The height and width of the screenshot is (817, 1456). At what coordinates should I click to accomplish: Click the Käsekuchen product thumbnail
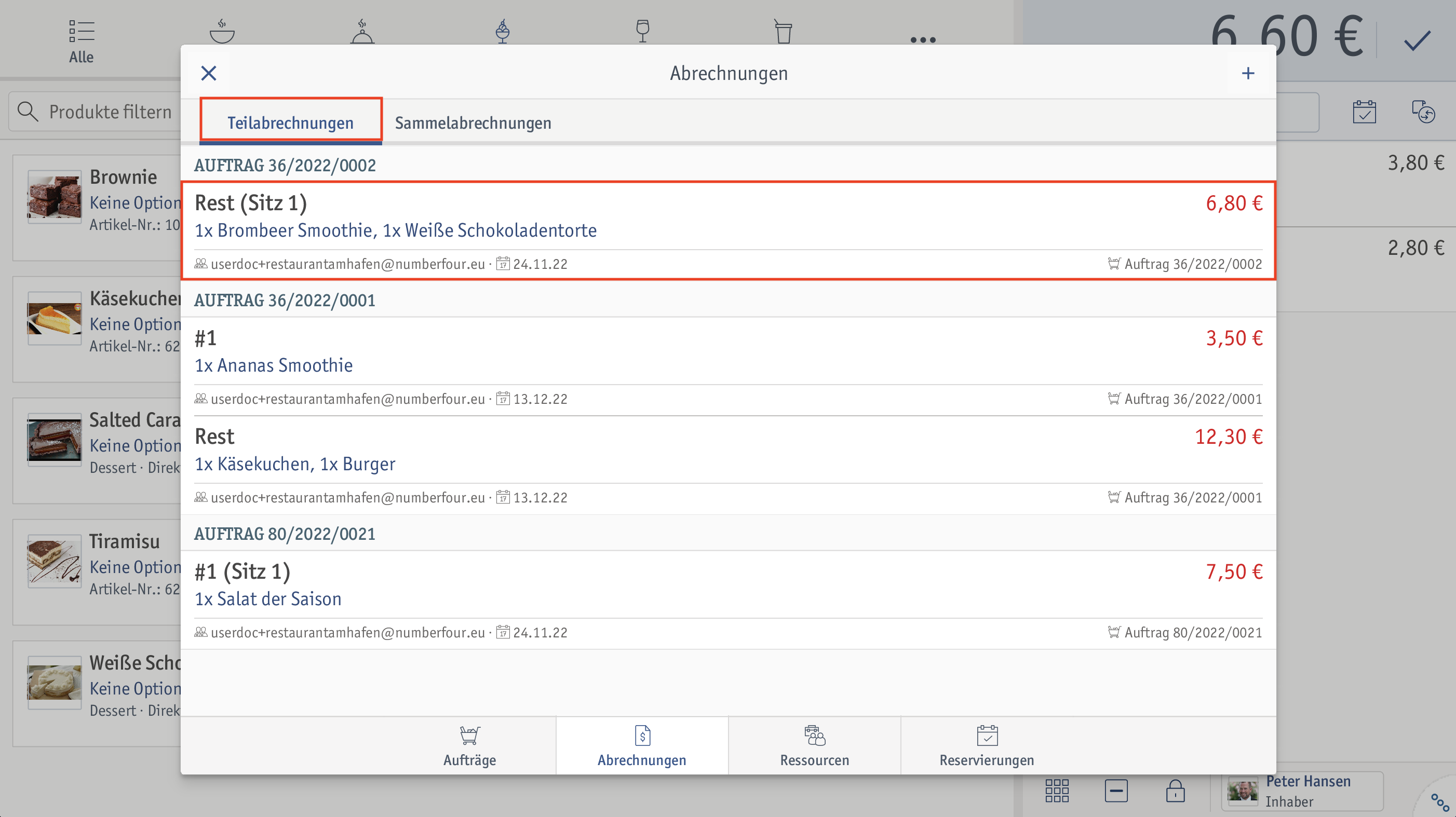55,318
